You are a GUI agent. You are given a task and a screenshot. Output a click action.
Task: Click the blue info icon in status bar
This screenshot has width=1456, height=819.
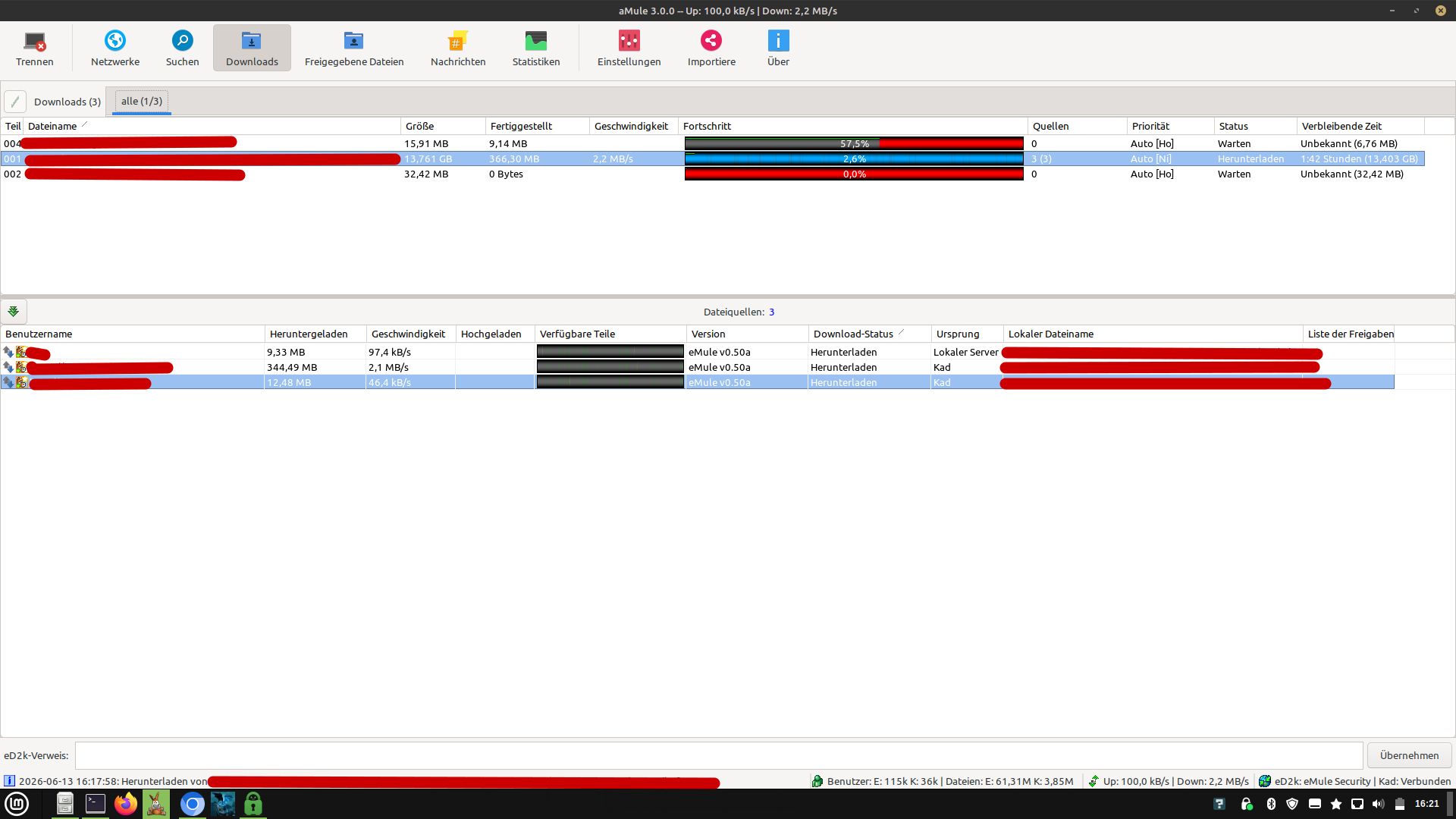click(x=9, y=781)
